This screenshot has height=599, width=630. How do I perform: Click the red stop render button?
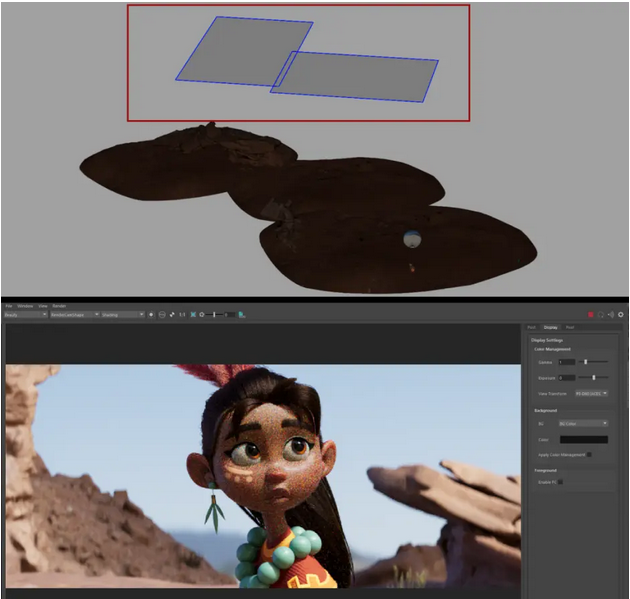[x=590, y=314]
